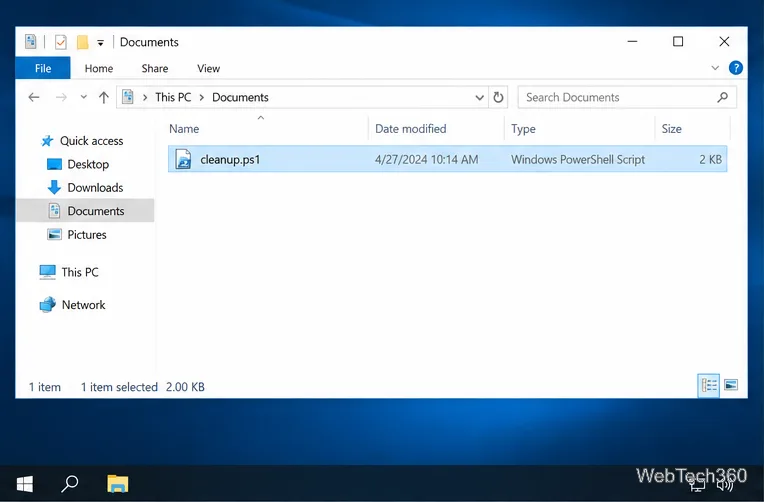Image resolution: width=764 pixels, height=502 pixels.
Task: Refresh the Documents folder
Action: pos(498,97)
